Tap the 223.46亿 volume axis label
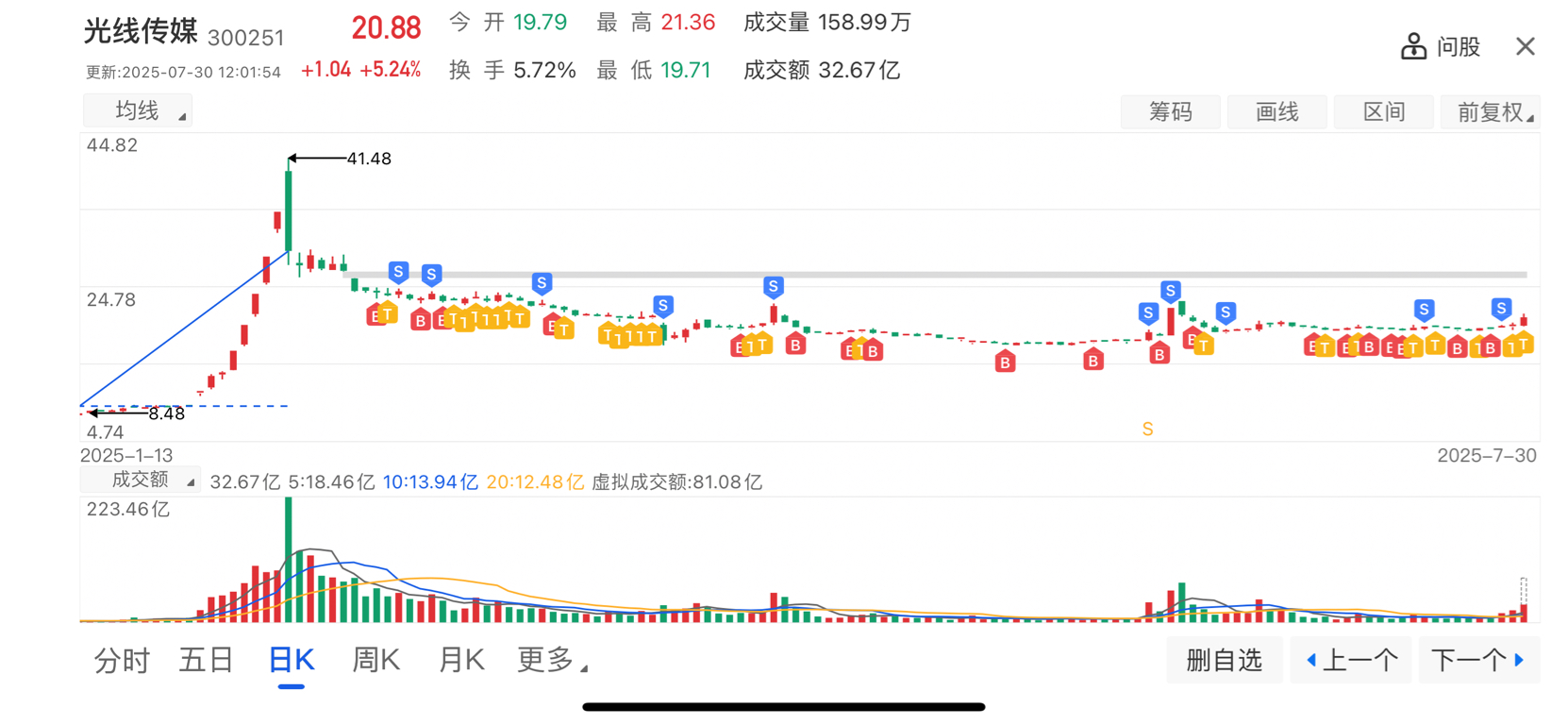This screenshot has height=725, width=1568. pyautogui.click(x=128, y=510)
